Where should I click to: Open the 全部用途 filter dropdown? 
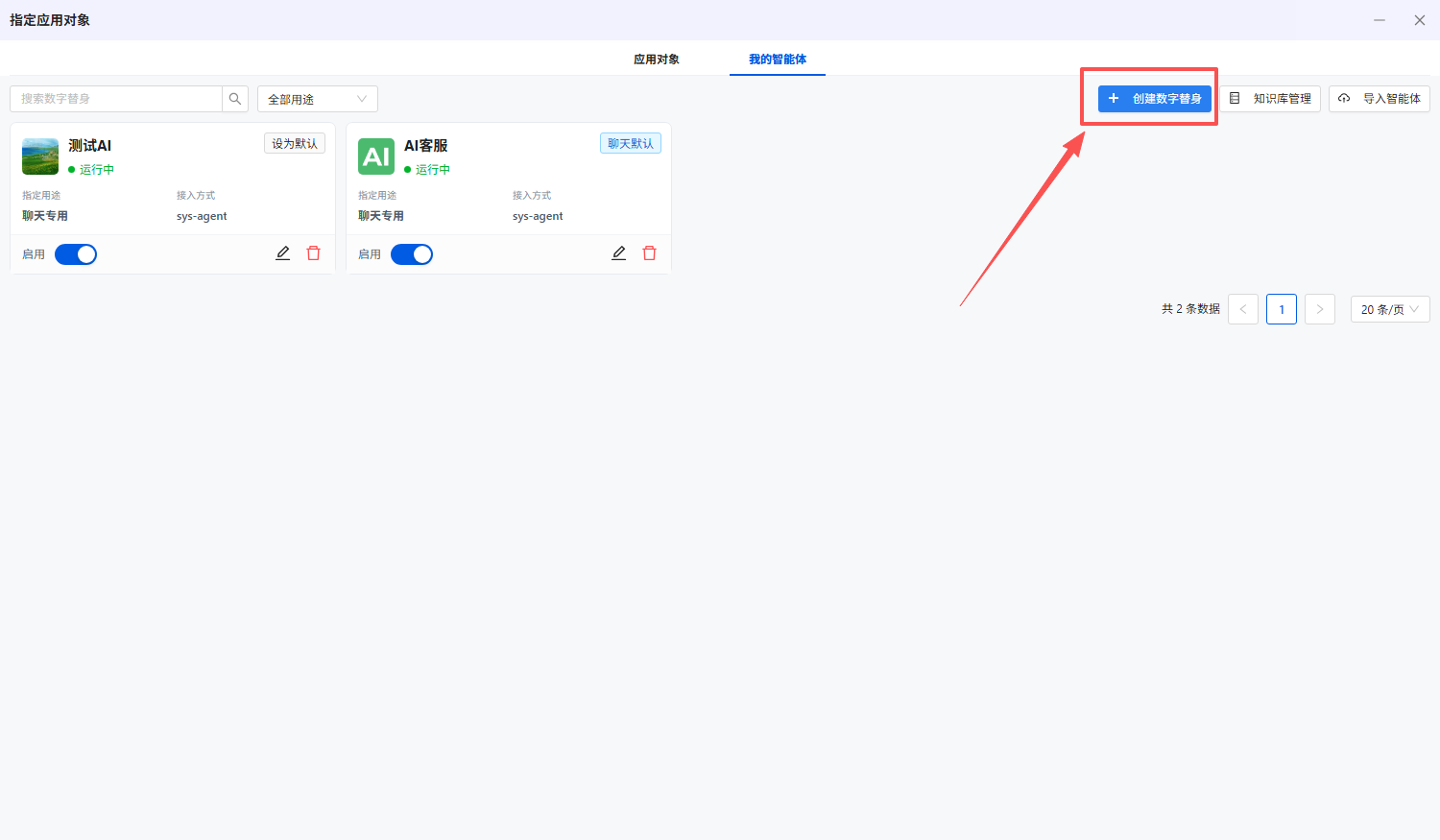tap(318, 99)
